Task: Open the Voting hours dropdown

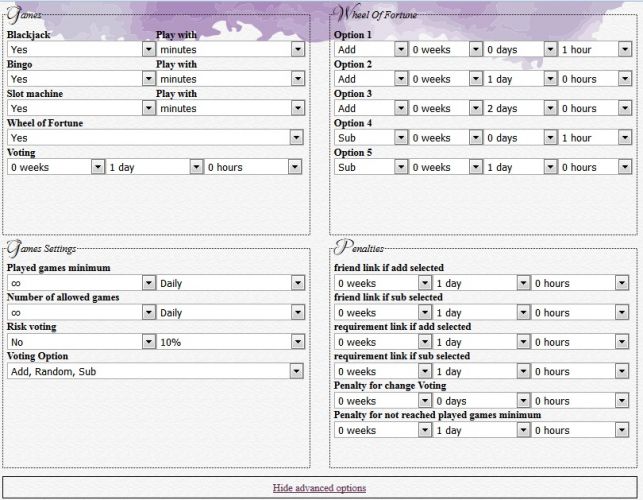Action: coord(253,168)
